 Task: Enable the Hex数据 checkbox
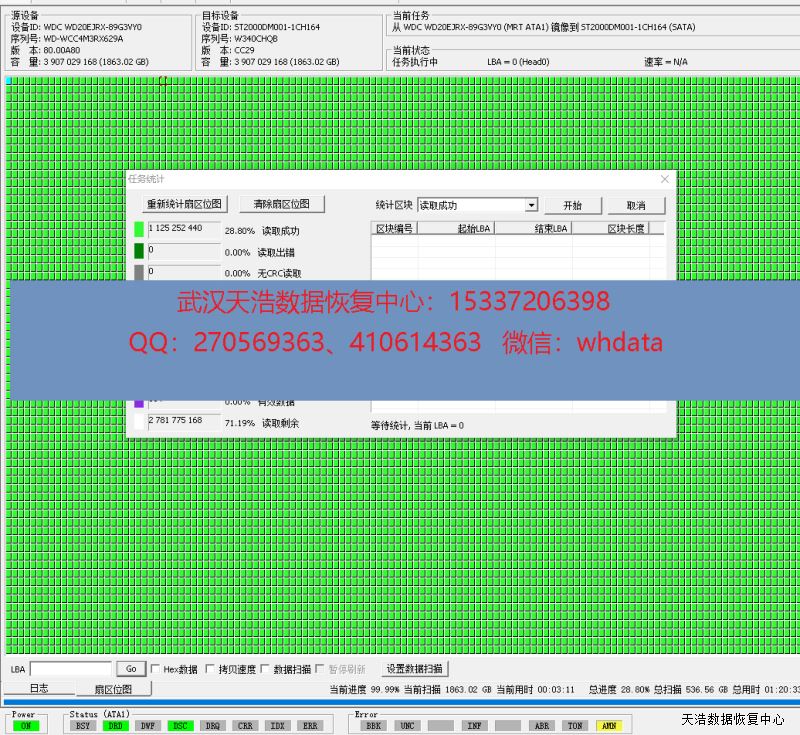coord(155,669)
